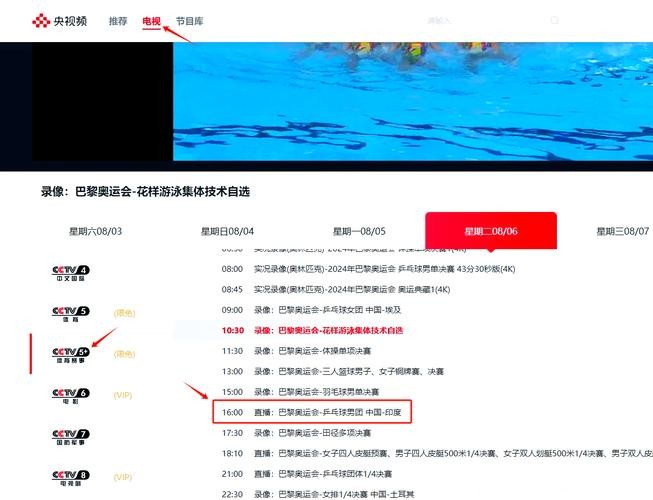Viewport: 653px width, 500px height.
Task: Select date 星期三08/07
Action: click(x=623, y=231)
